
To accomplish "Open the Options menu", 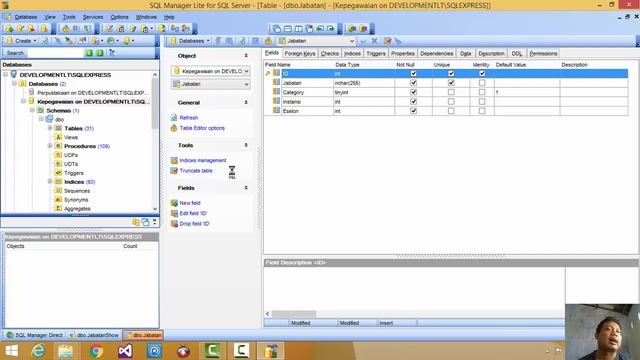I will click(119, 17).
